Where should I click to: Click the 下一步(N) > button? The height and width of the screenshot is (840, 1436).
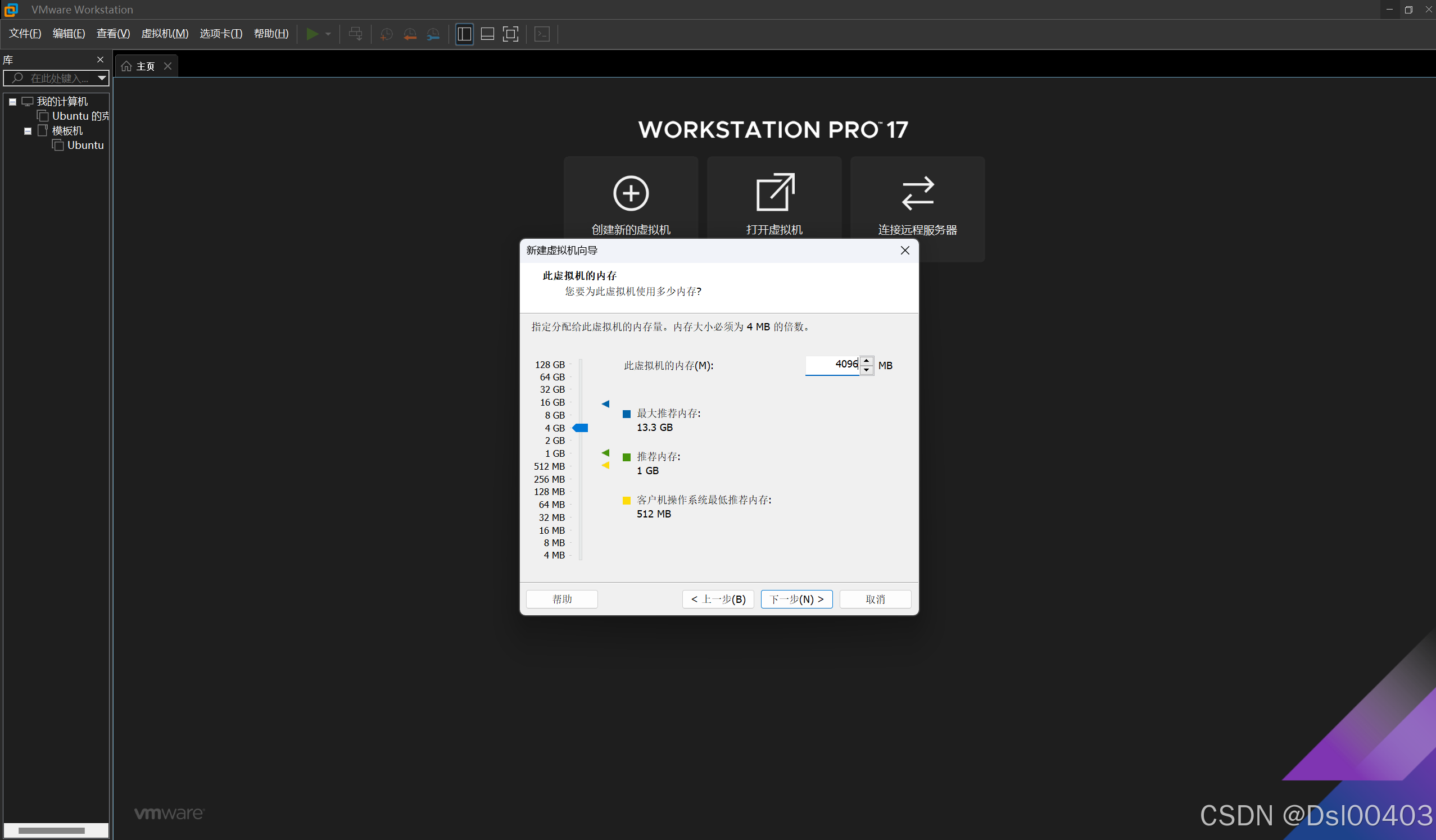pos(796,600)
